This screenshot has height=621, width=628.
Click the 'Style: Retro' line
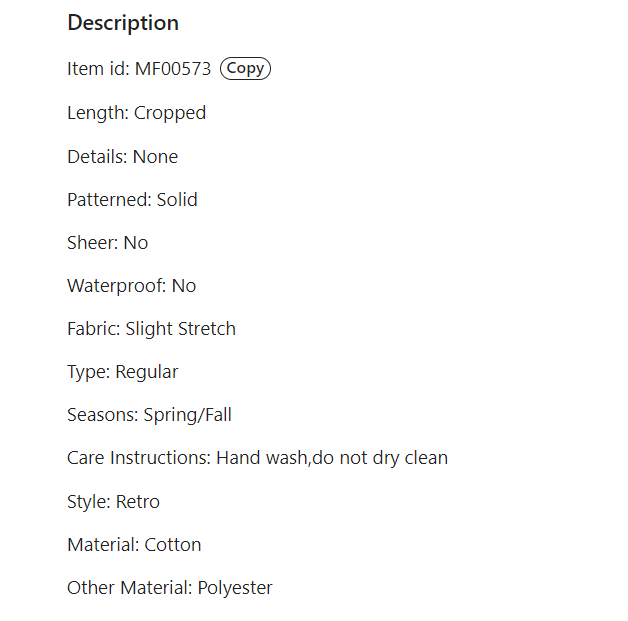point(113,502)
